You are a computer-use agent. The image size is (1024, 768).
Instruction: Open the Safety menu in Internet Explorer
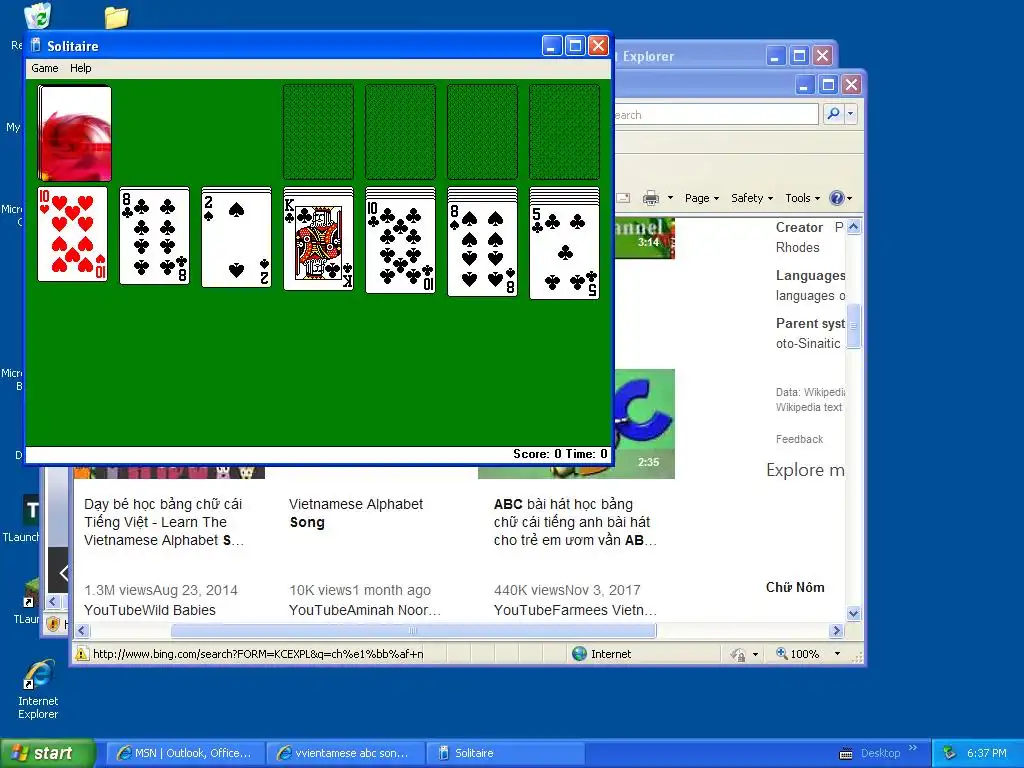[x=752, y=198]
